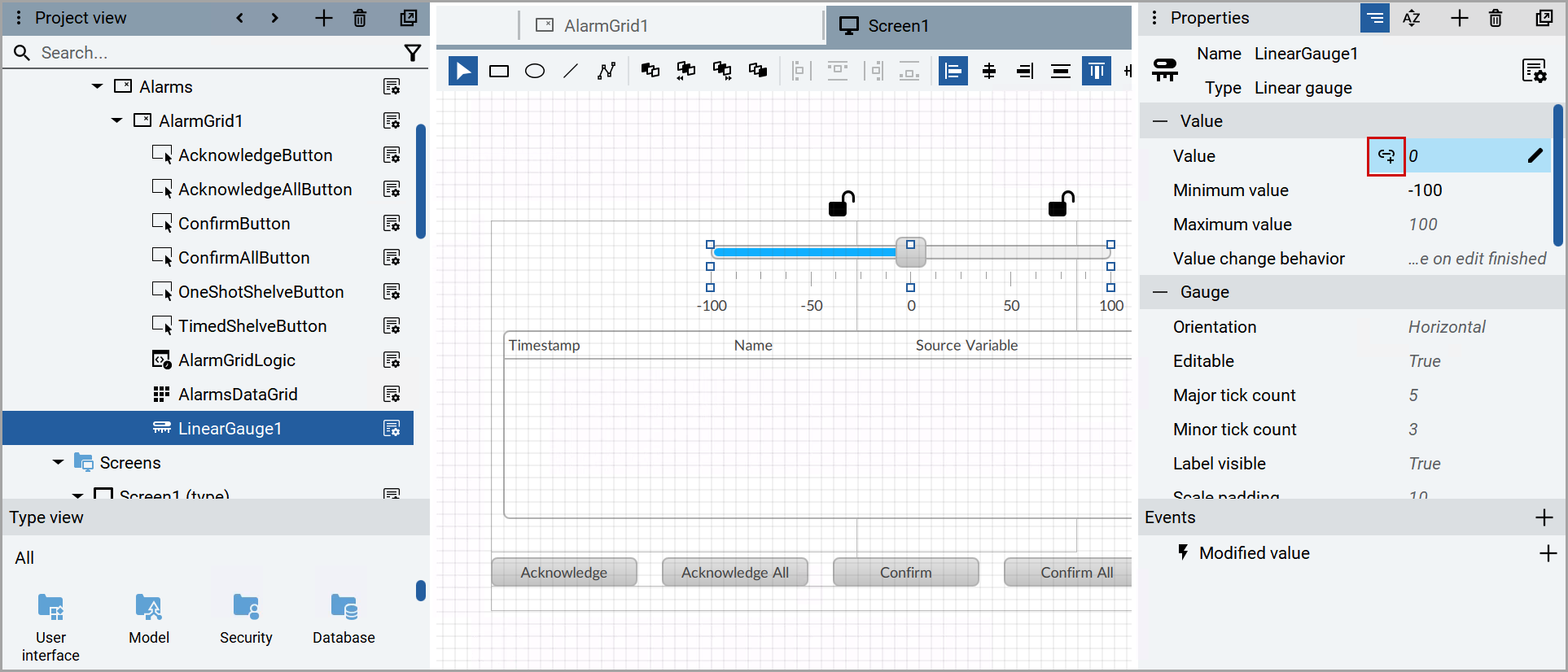
Task: Click the Acknowledge All button on canvas
Action: point(735,572)
